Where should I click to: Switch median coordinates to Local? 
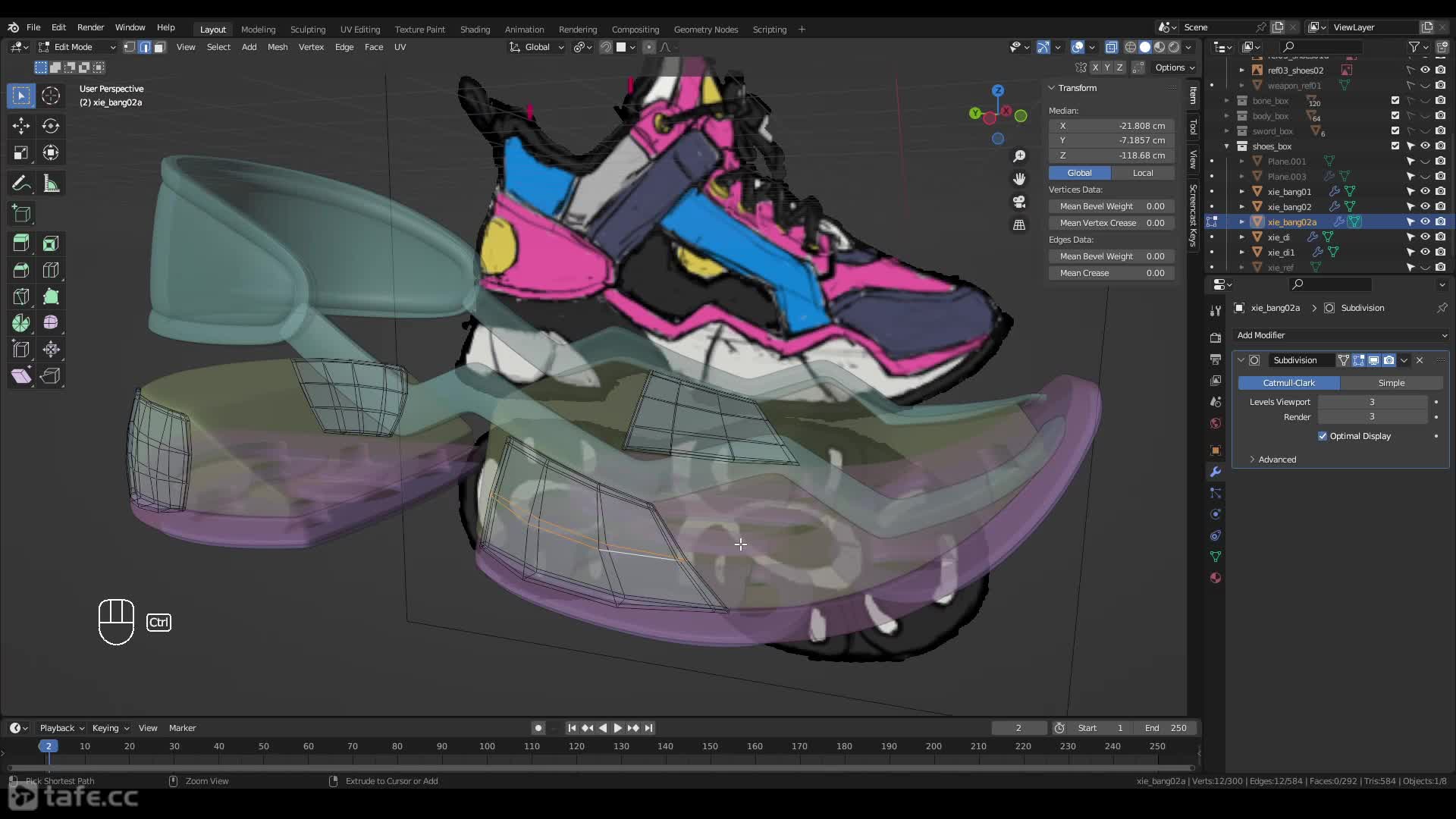(1143, 173)
